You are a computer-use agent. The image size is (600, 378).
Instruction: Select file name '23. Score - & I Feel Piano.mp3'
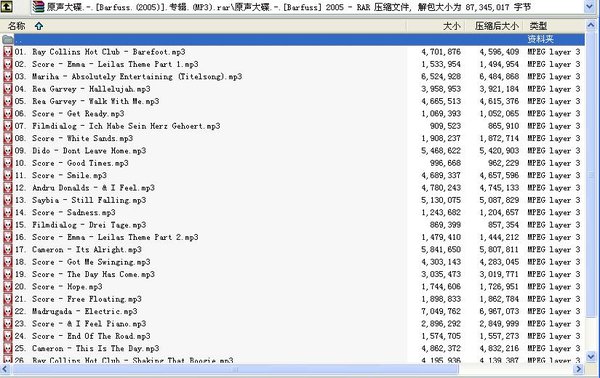[80, 324]
